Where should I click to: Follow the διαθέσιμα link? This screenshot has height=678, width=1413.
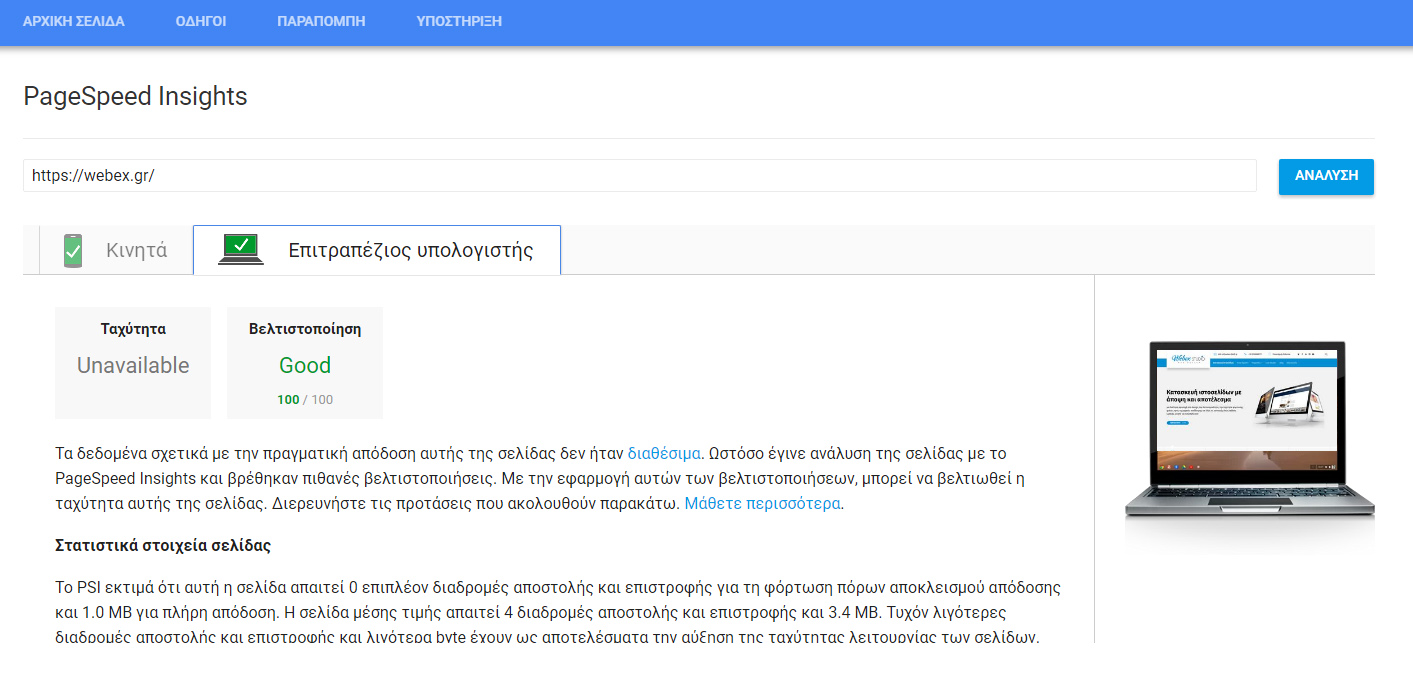coord(664,453)
